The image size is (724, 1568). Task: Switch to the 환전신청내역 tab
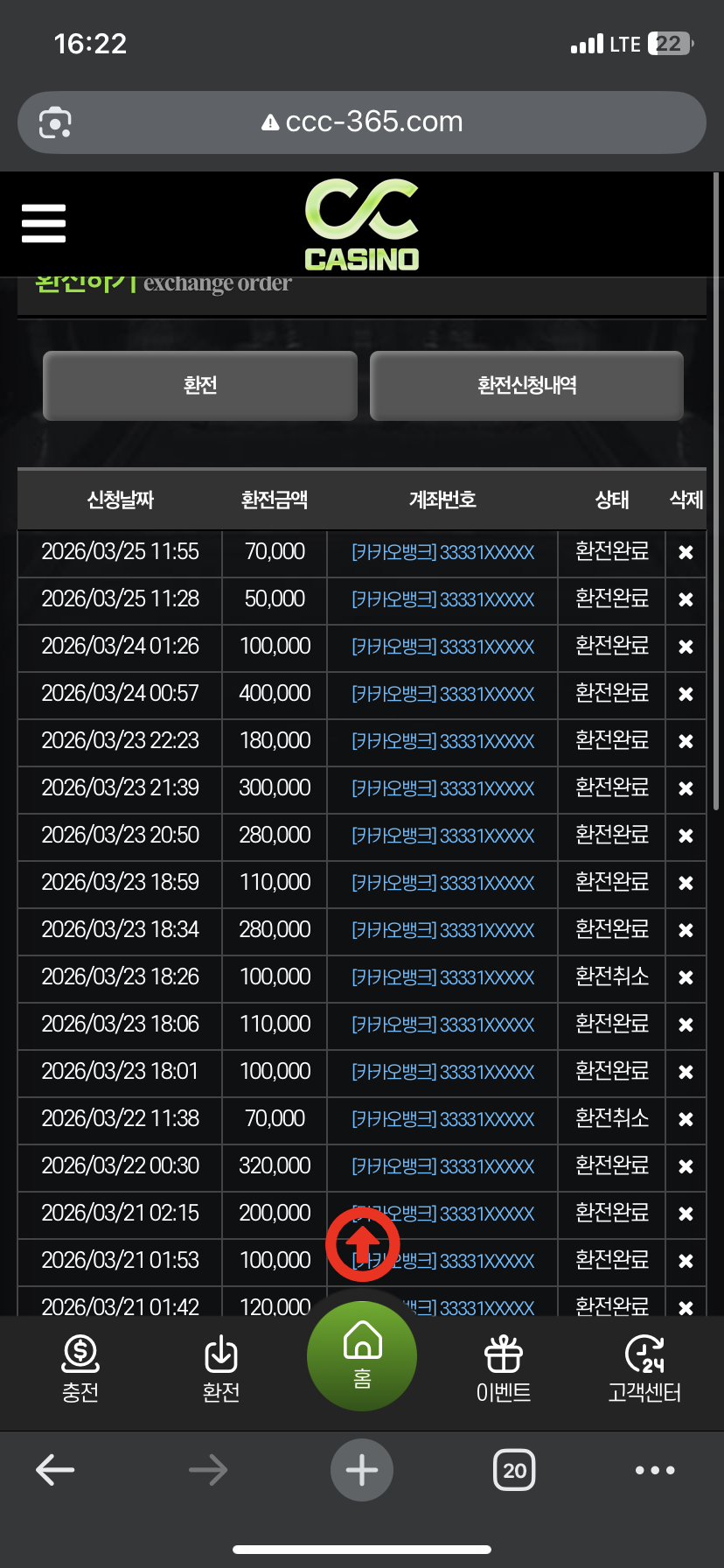click(526, 386)
